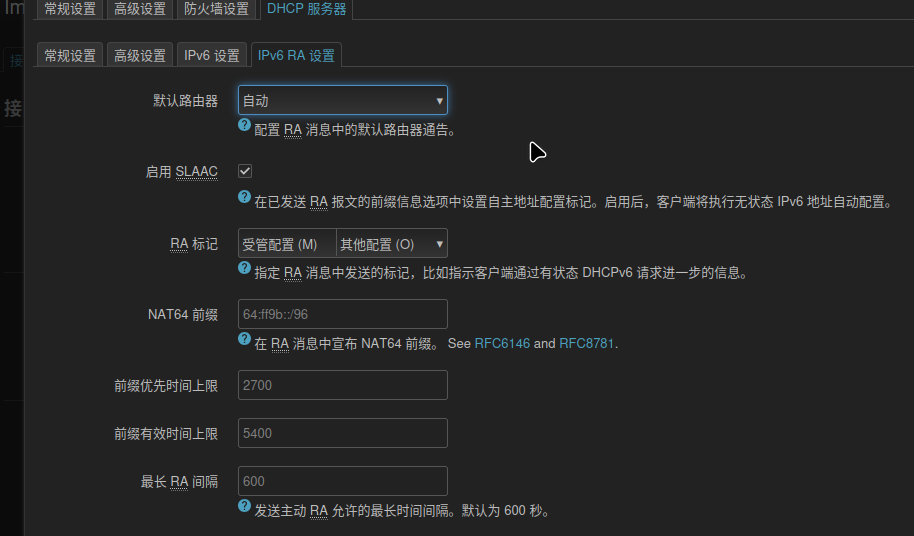Click the 最长 RA 间隔 input field

[x=343, y=481]
